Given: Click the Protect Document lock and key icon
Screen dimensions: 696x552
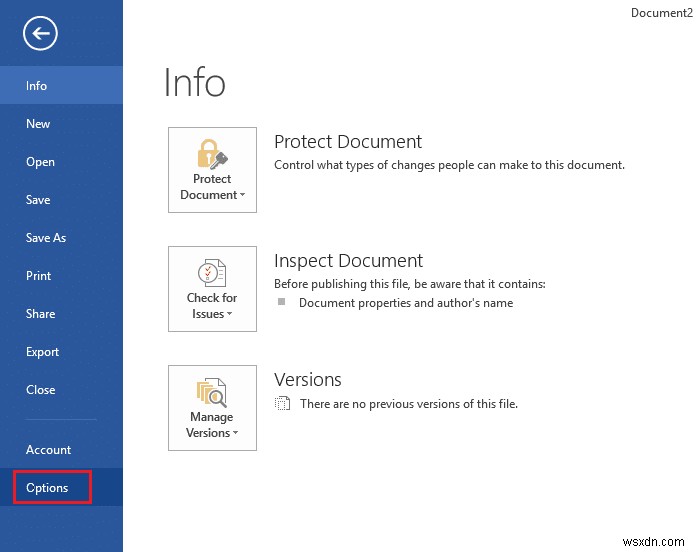Looking at the screenshot, I should click(x=212, y=154).
